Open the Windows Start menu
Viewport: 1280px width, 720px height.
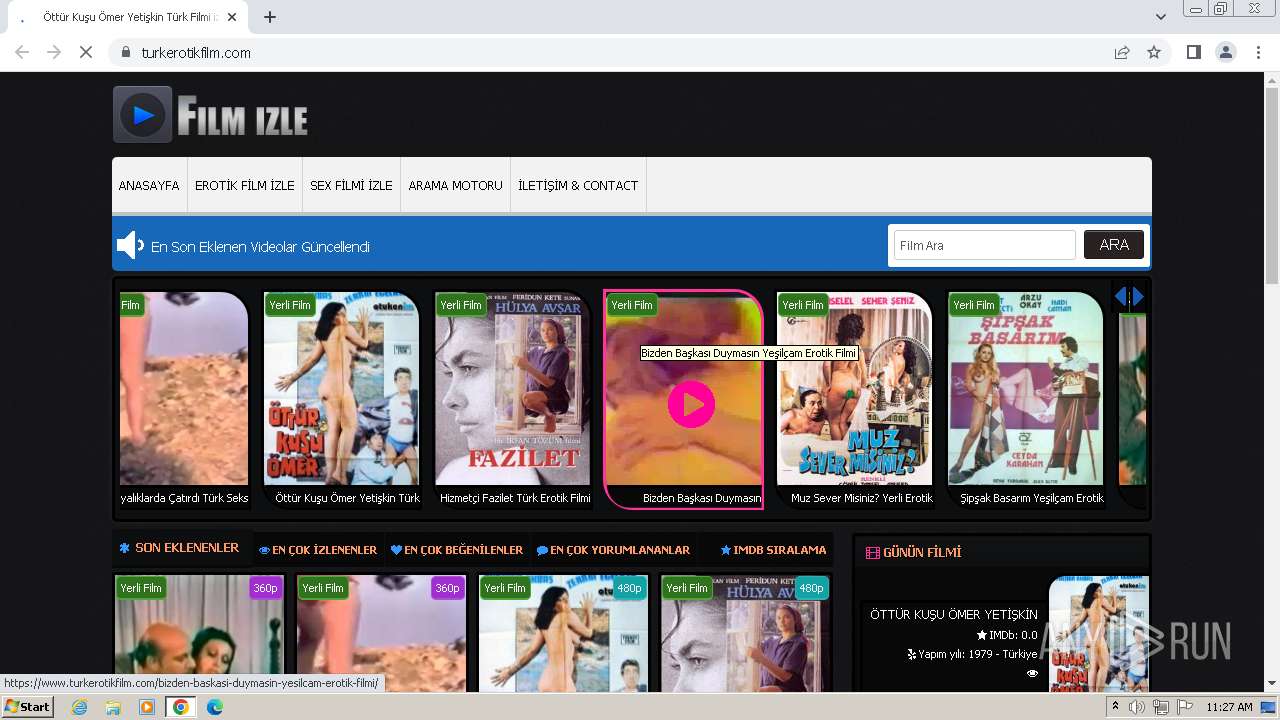[28, 707]
